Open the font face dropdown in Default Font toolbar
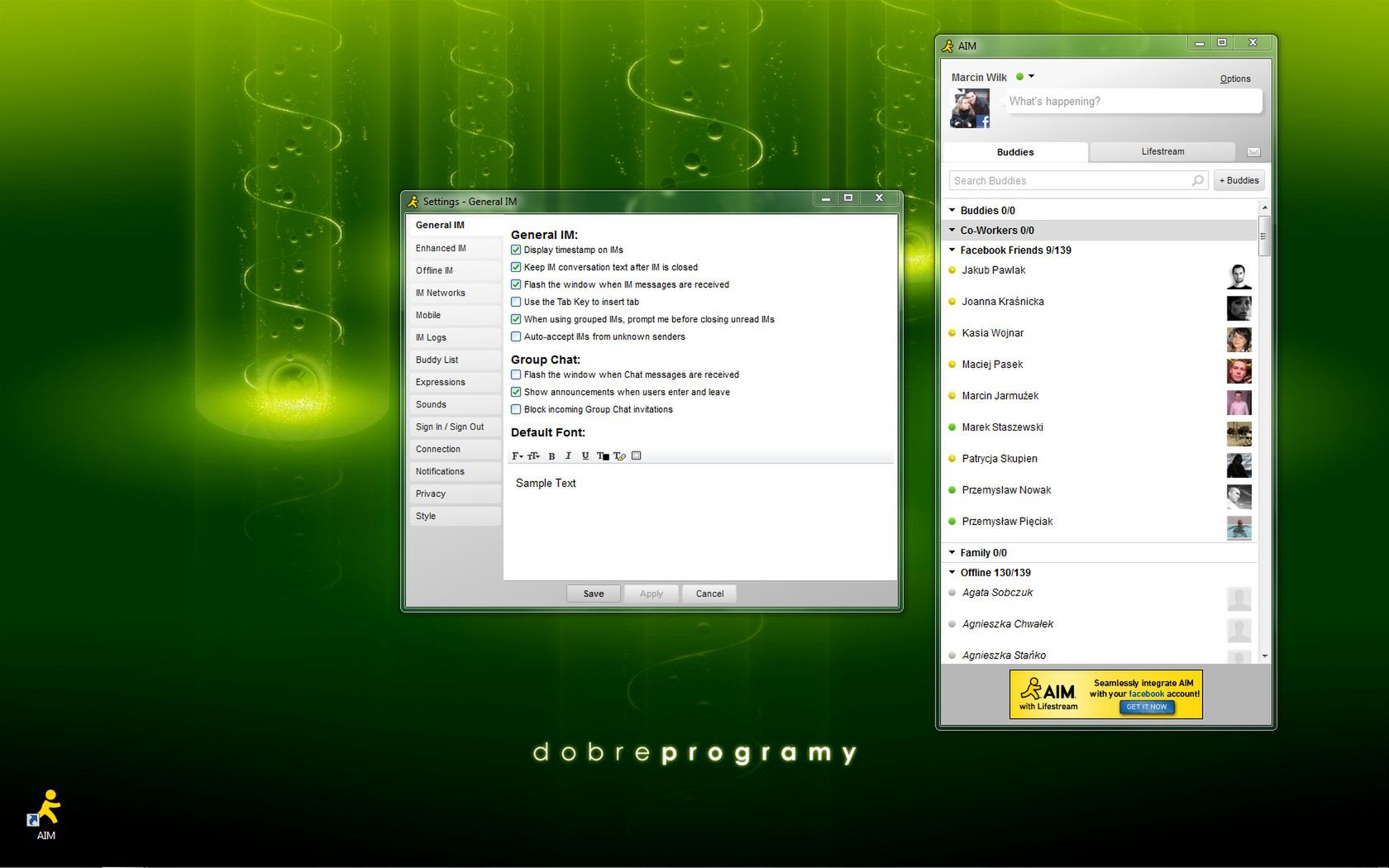Image resolution: width=1389 pixels, height=868 pixels. coord(517,455)
